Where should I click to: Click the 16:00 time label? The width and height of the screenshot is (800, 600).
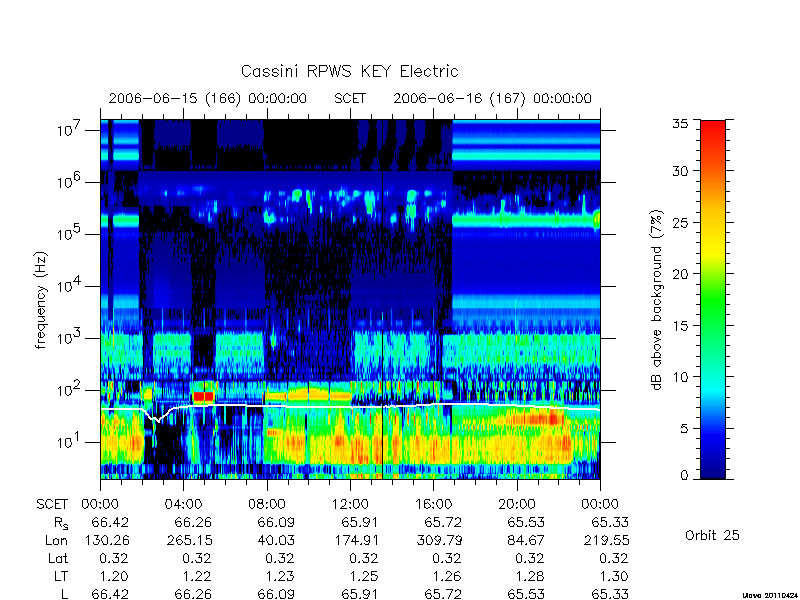click(433, 504)
